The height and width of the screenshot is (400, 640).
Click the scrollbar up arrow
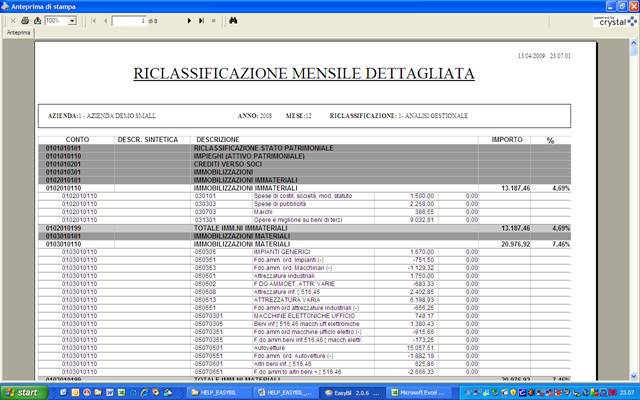point(633,42)
